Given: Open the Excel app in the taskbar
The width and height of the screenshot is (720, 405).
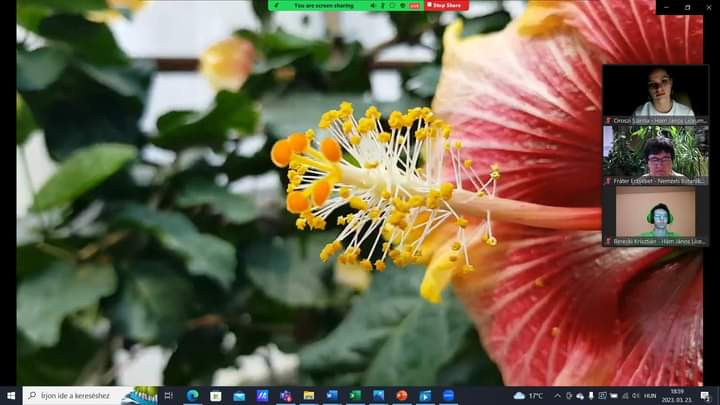Looking at the screenshot, I should [355, 396].
